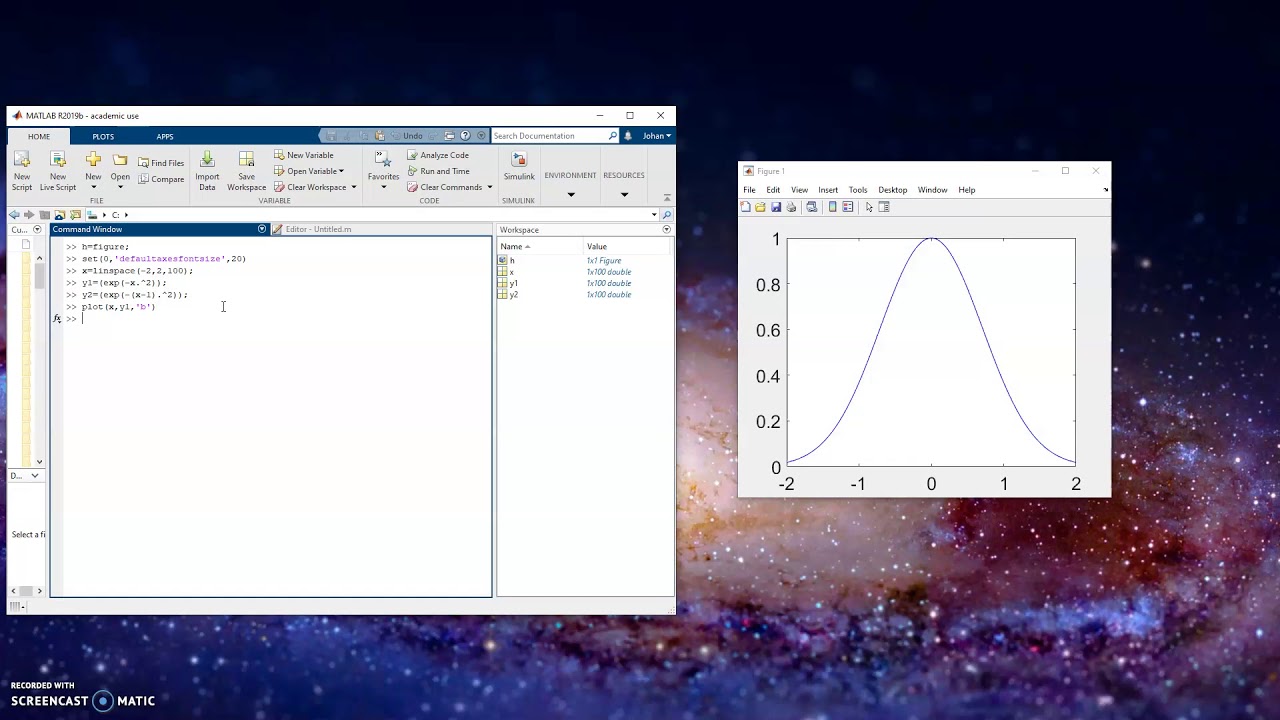Image resolution: width=1280 pixels, height=720 pixels.
Task: Click the Compare files tool
Action: coord(161,179)
